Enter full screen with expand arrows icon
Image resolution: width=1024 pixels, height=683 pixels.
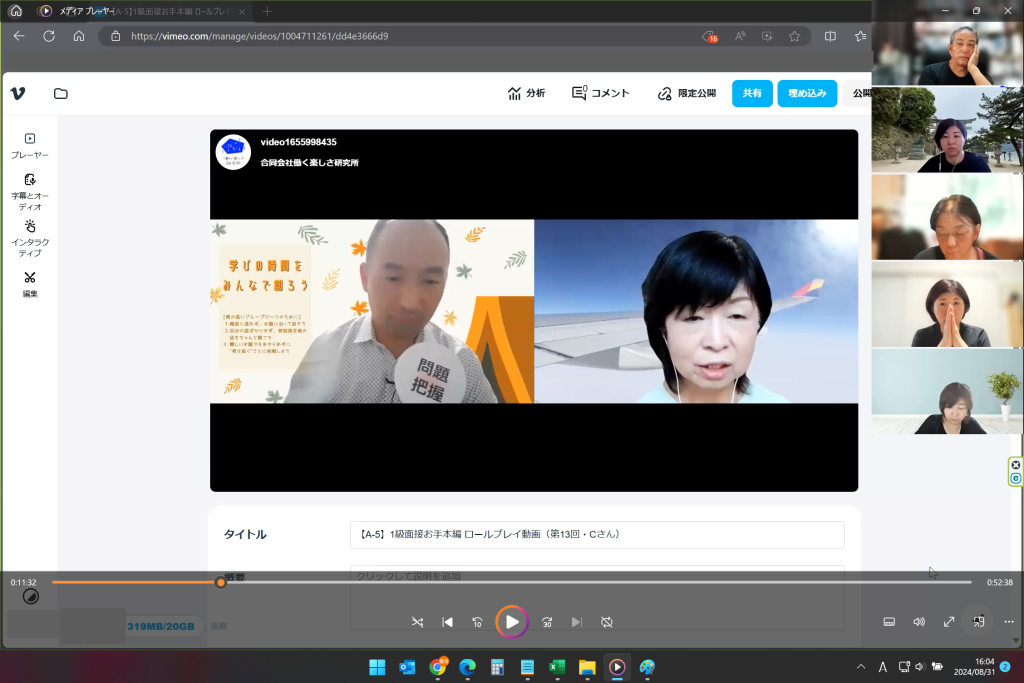click(x=949, y=622)
